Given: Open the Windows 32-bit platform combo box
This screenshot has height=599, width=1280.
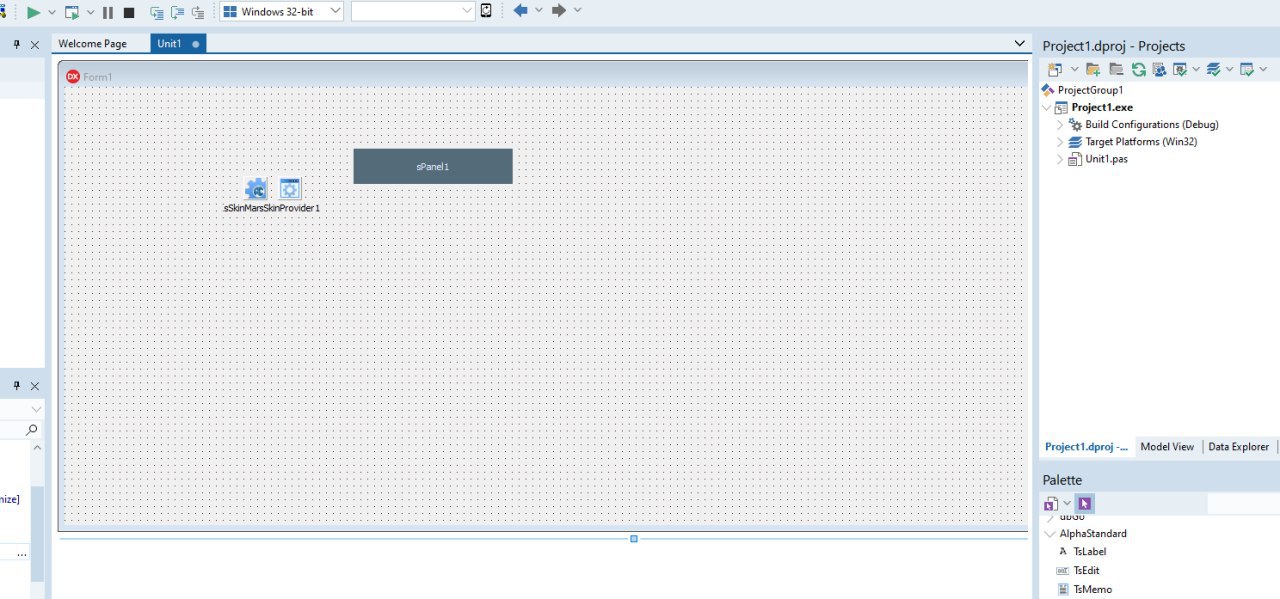Looking at the screenshot, I should click(x=281, y=11).
